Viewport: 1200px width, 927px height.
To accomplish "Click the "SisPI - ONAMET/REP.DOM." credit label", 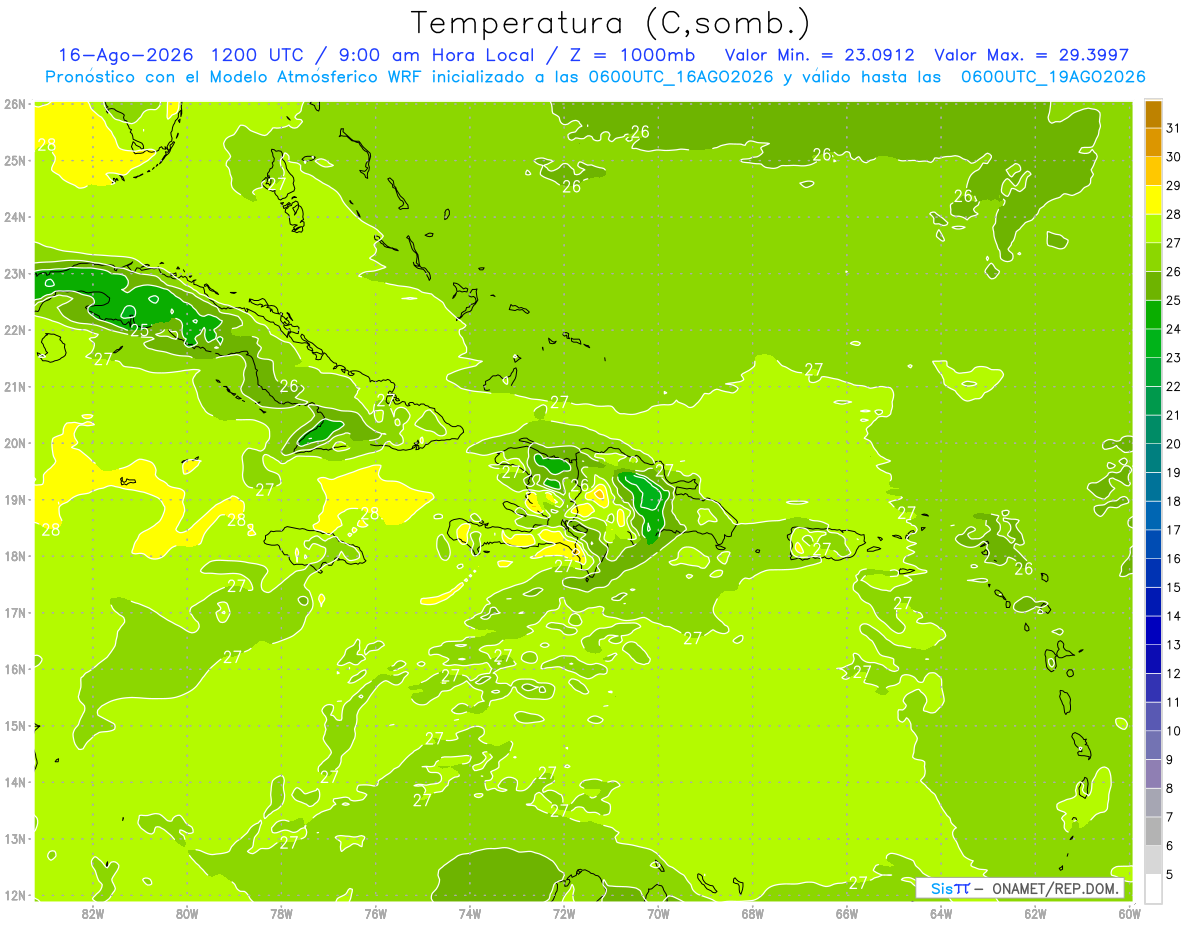I will [x=1020, y=888].
